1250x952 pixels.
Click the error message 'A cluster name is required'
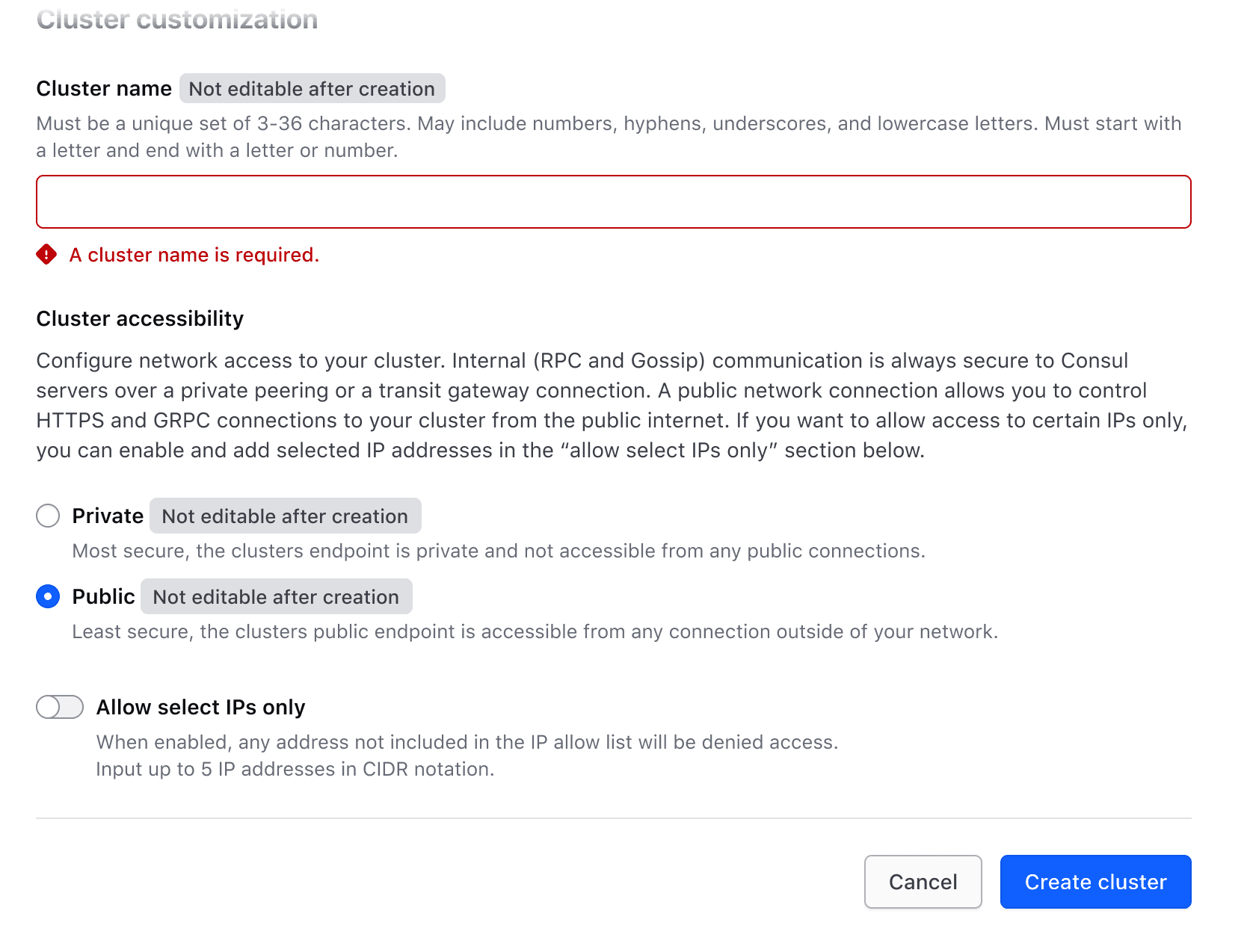pos(194,255)
